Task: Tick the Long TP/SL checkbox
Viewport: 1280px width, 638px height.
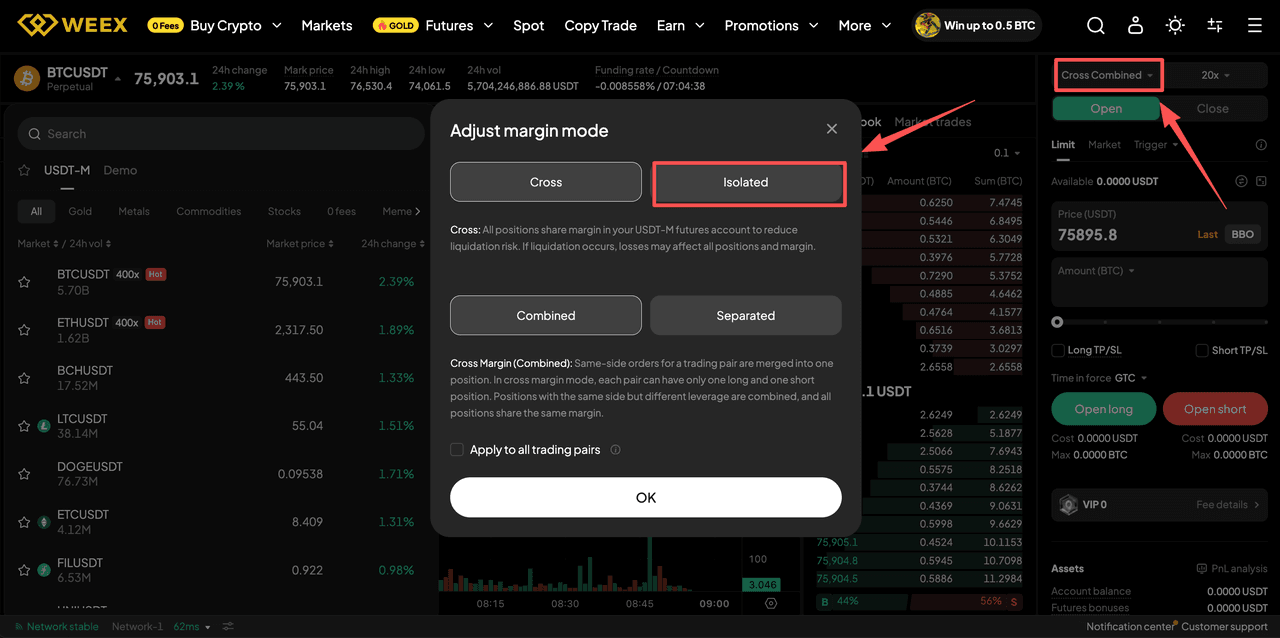Action: (x=1058, y=350)
